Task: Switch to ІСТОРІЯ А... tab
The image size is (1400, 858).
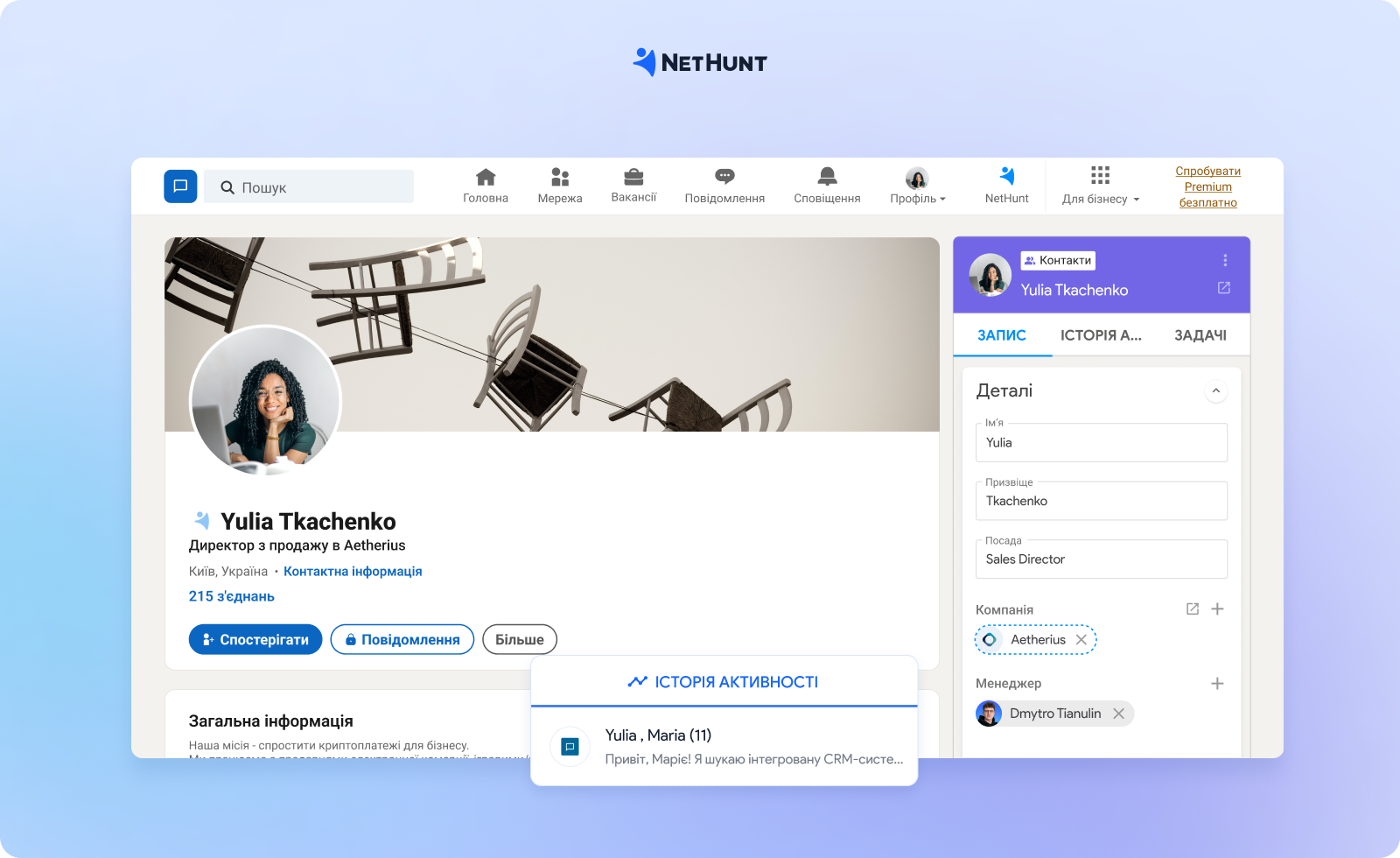Action: pos(1101,335)
